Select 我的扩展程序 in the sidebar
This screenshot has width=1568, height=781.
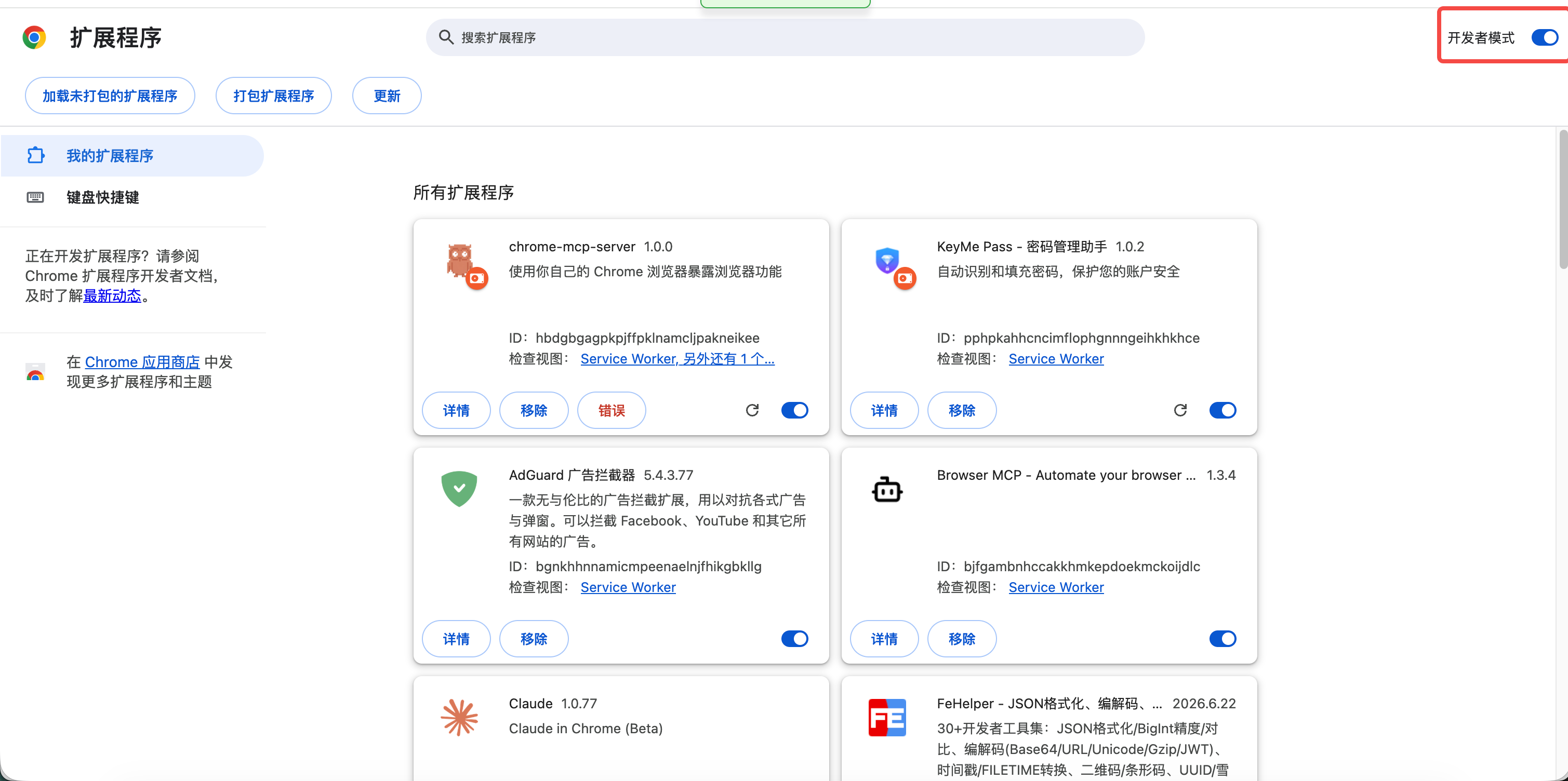click(x=132, y=156)
